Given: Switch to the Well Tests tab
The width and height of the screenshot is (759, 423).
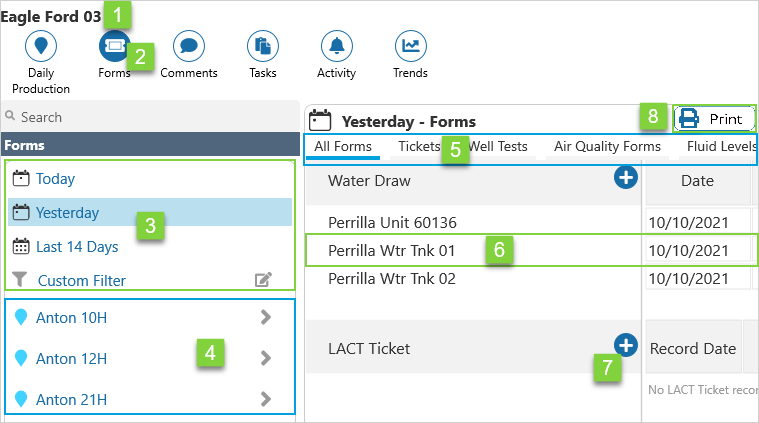Looking at the screenshot, I should [x=498, y=147].
